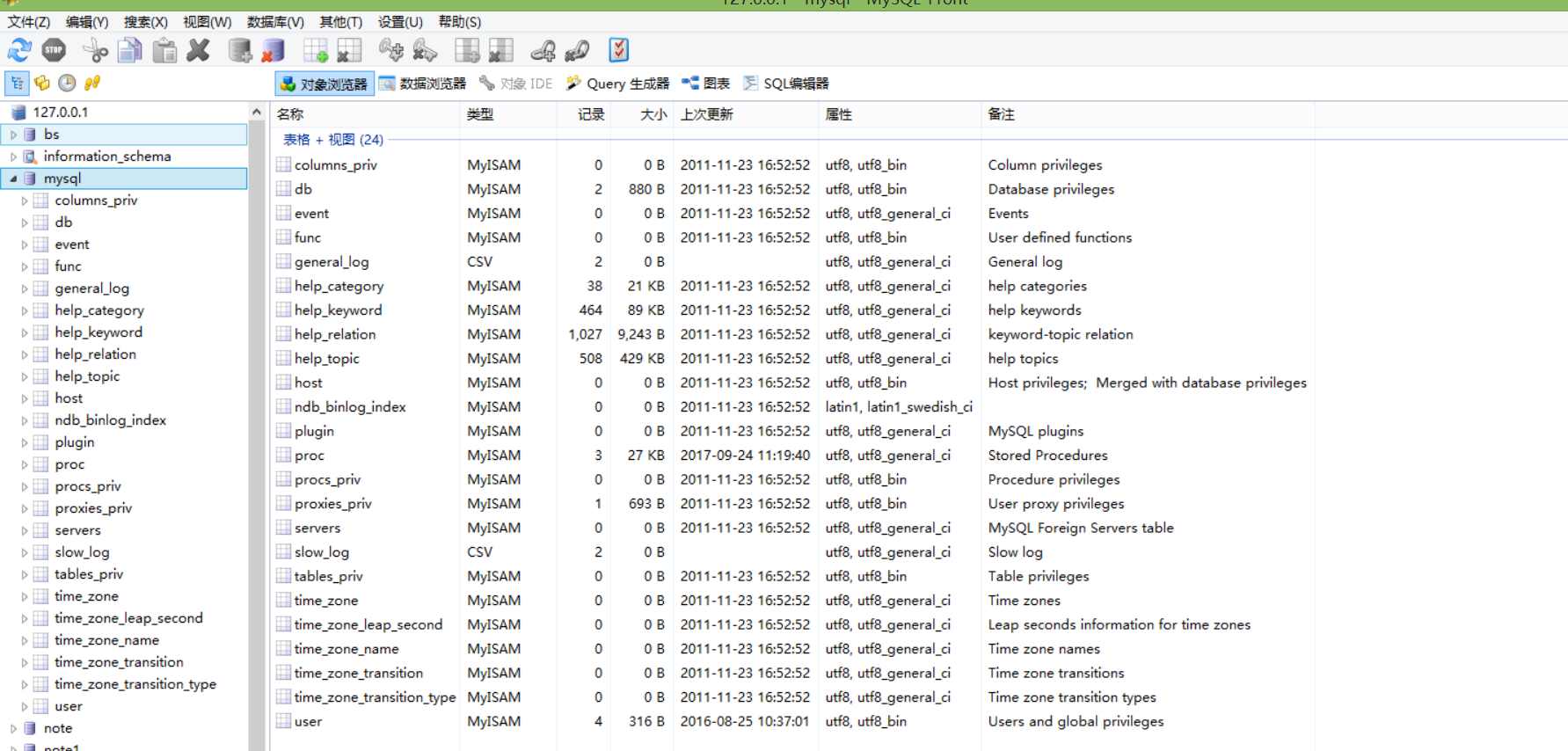Open the 编辑(Y) menu

[x=87, y=22]
